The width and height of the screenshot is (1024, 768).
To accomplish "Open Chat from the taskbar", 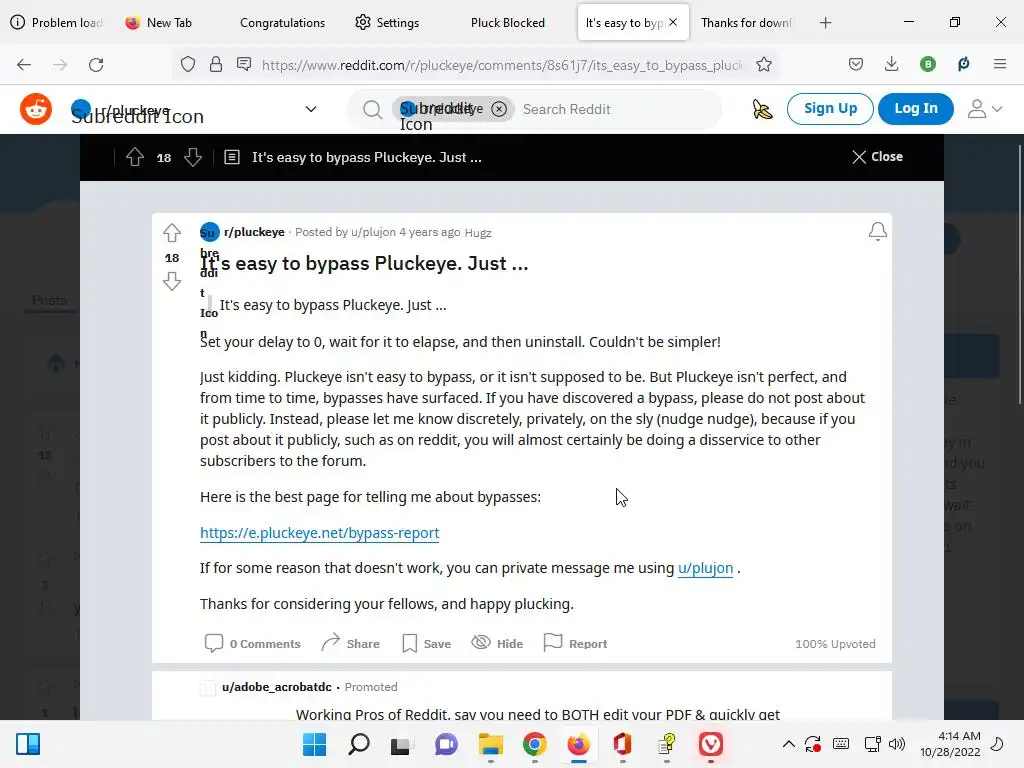I will point(447,744).
